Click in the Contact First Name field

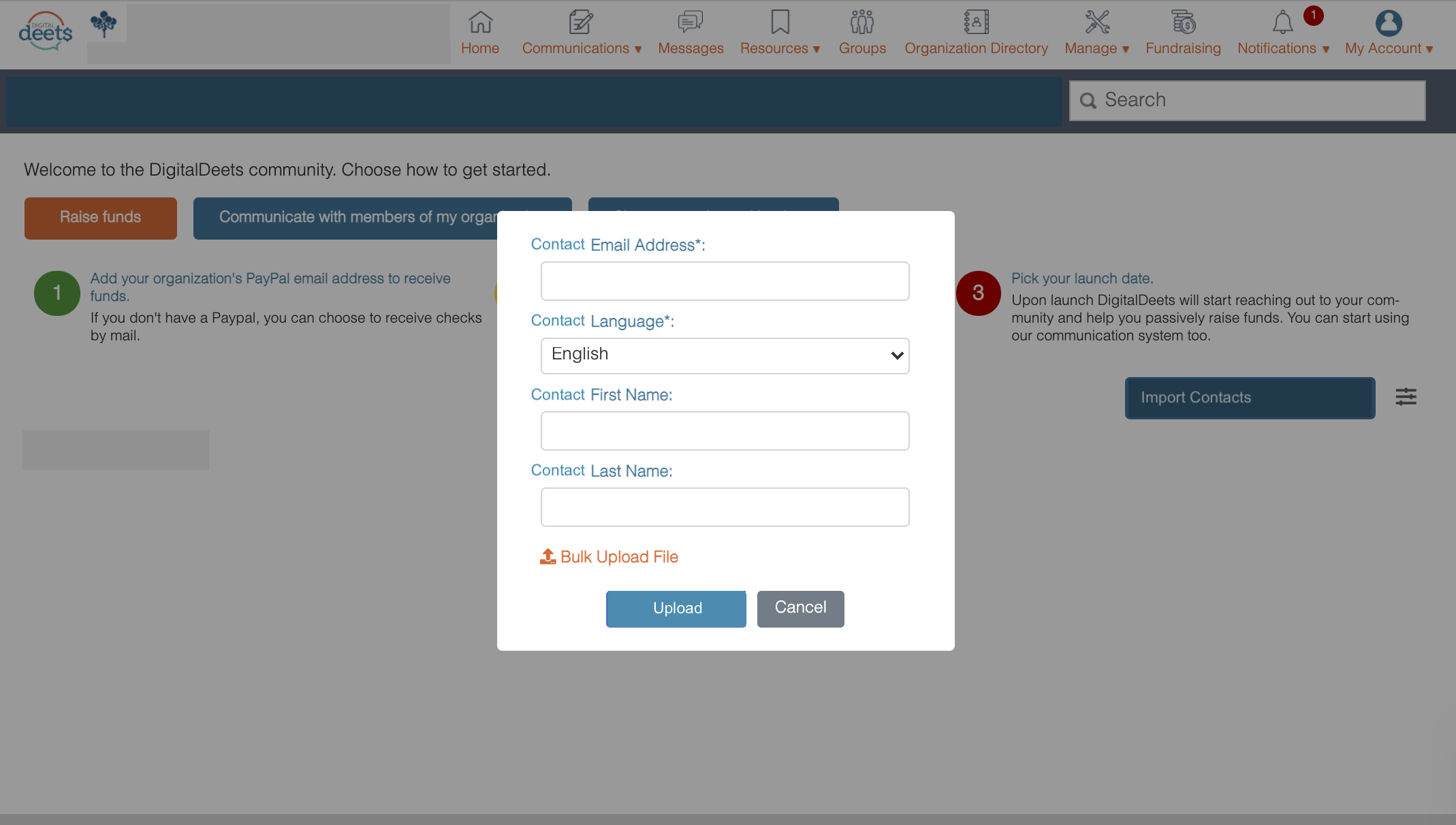[725, 431]
